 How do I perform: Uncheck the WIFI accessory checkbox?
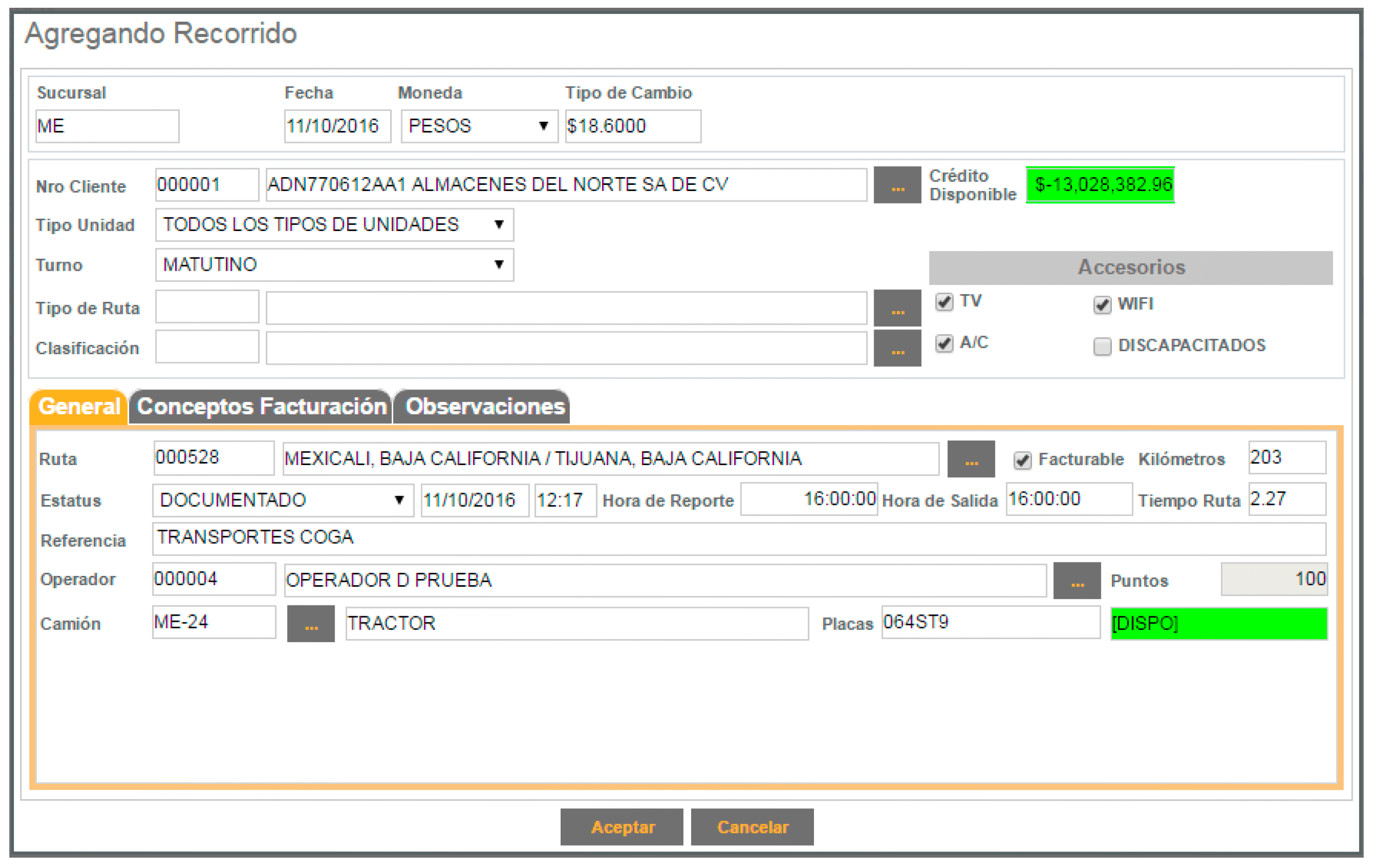tap(1102, 305)
